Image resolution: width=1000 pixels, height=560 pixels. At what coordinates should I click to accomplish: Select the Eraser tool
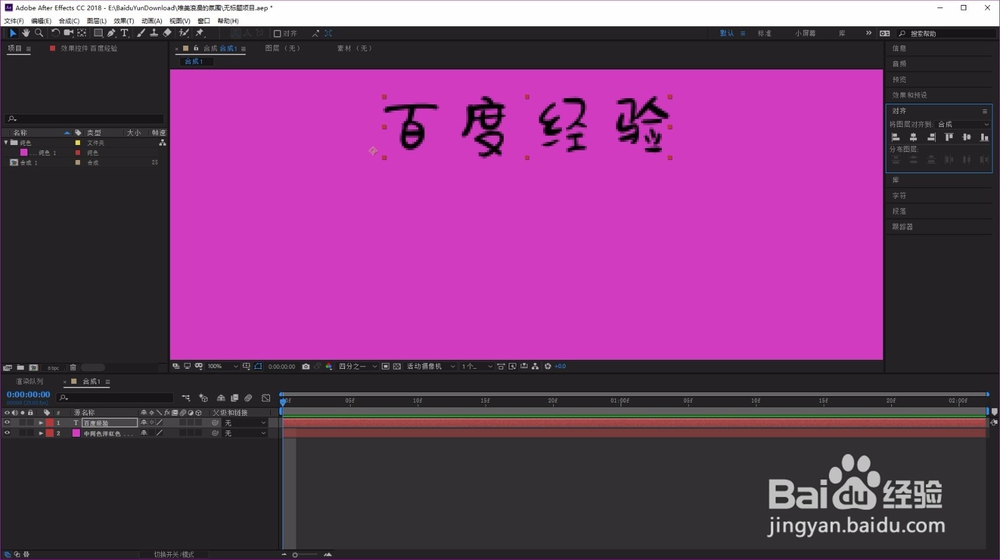pos(167,33)
